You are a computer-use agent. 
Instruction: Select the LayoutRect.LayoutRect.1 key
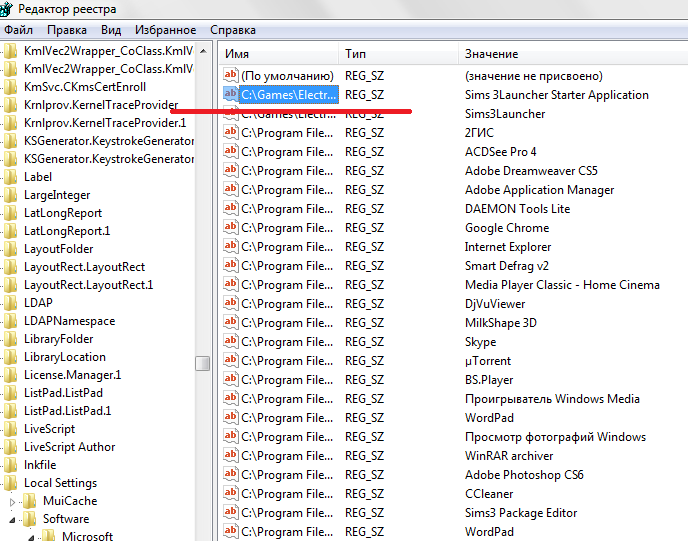88,285
